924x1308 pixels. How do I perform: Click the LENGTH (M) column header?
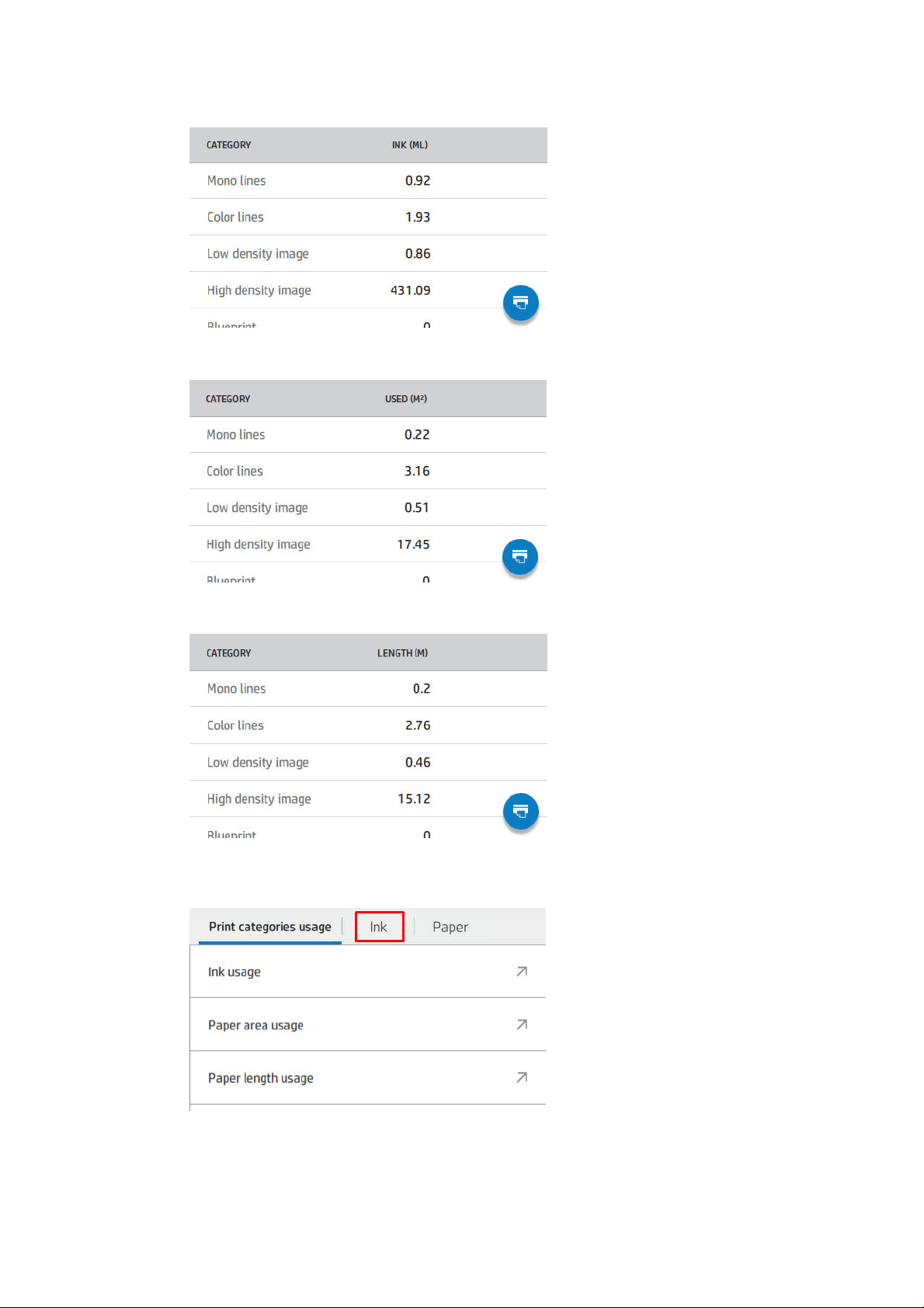(402, 653)
